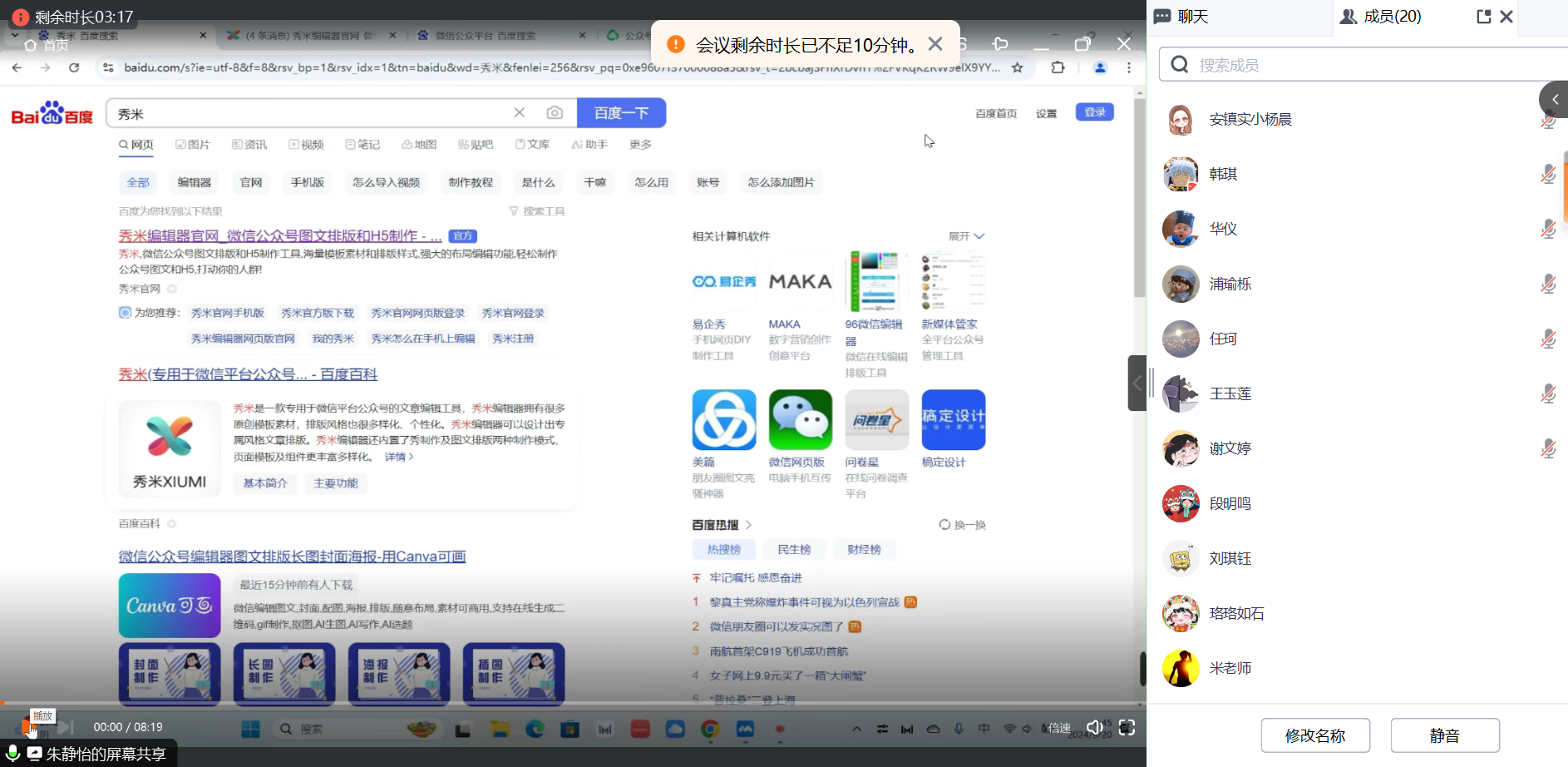The width and height of the screenshot is (1568, 767).
Task: Click the 美篇 app icon in related software
Action: (724, 420)
